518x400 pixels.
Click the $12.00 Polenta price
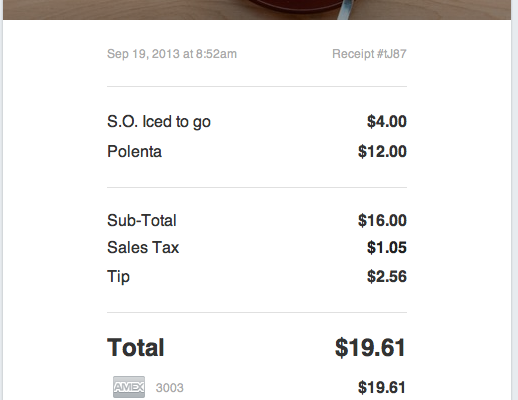[x=382, y=151]
